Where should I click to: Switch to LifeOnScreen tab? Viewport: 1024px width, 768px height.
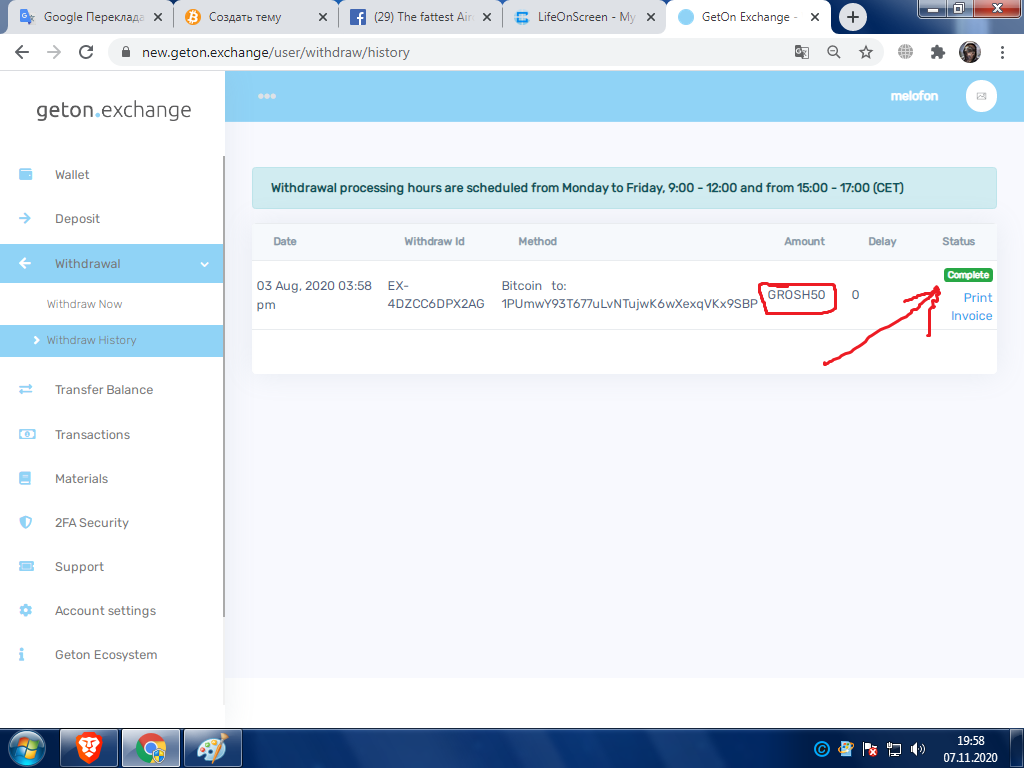(x=585, y=17)
